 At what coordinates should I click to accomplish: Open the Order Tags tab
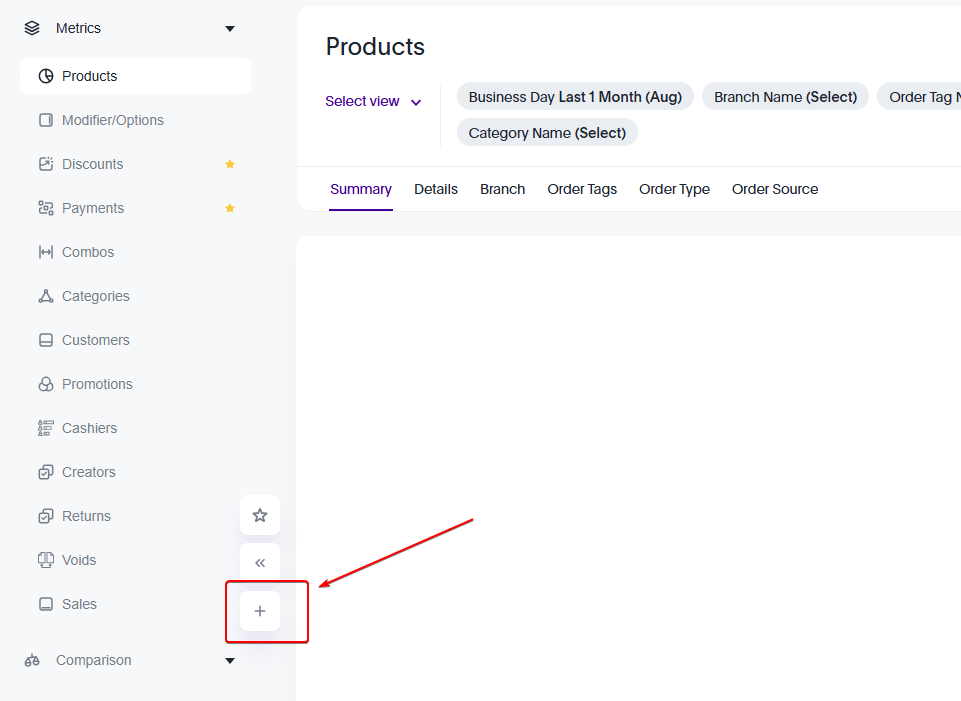[x=581, y=189]
